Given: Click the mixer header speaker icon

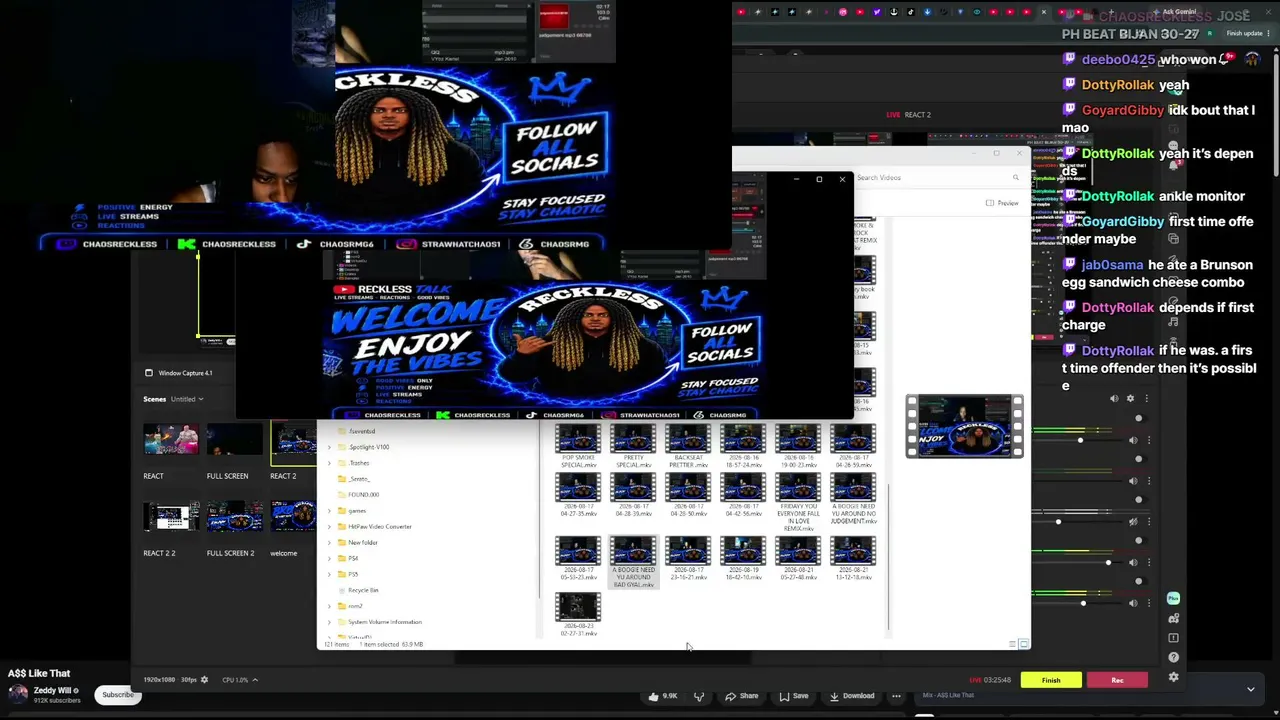Looking at the screenshot, I should 1114,398.
